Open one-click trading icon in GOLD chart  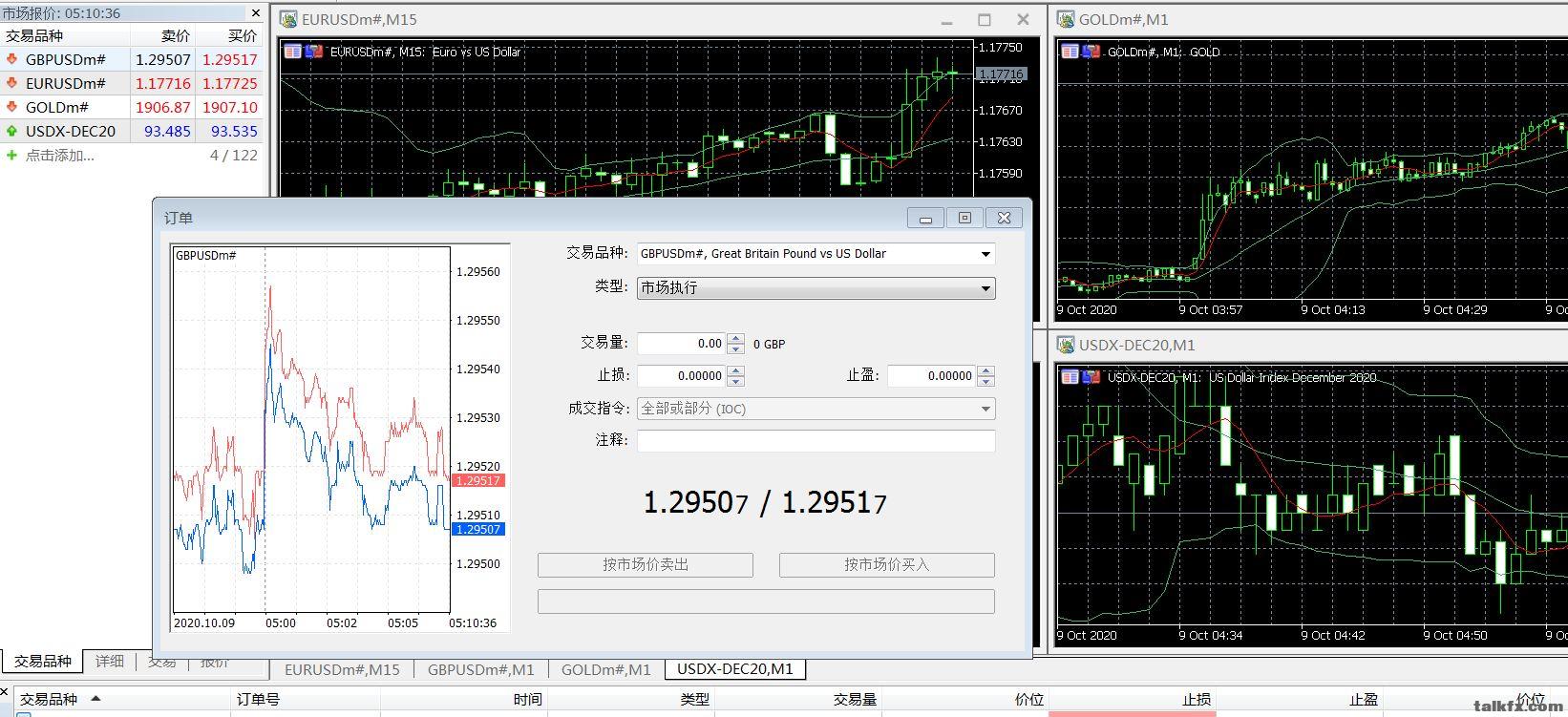(1070, 52)
